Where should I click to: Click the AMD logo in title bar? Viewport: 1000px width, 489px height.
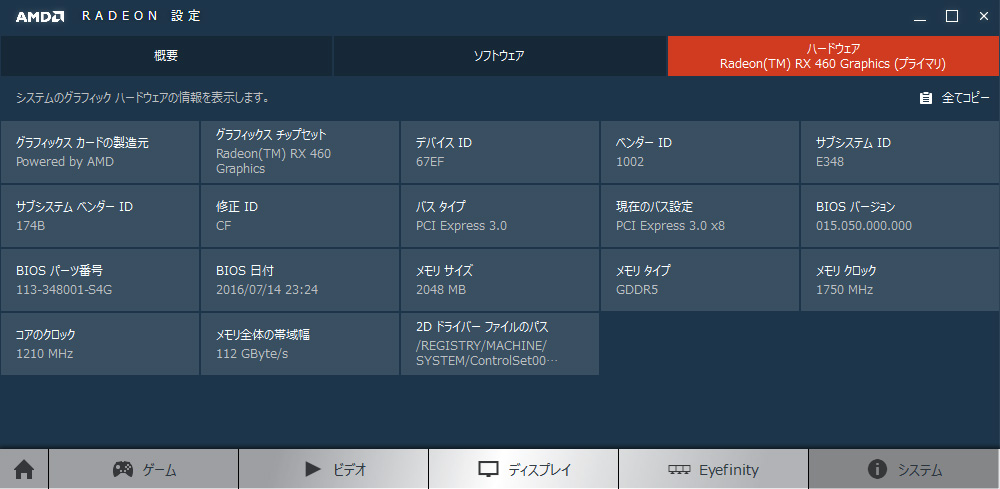40,17
